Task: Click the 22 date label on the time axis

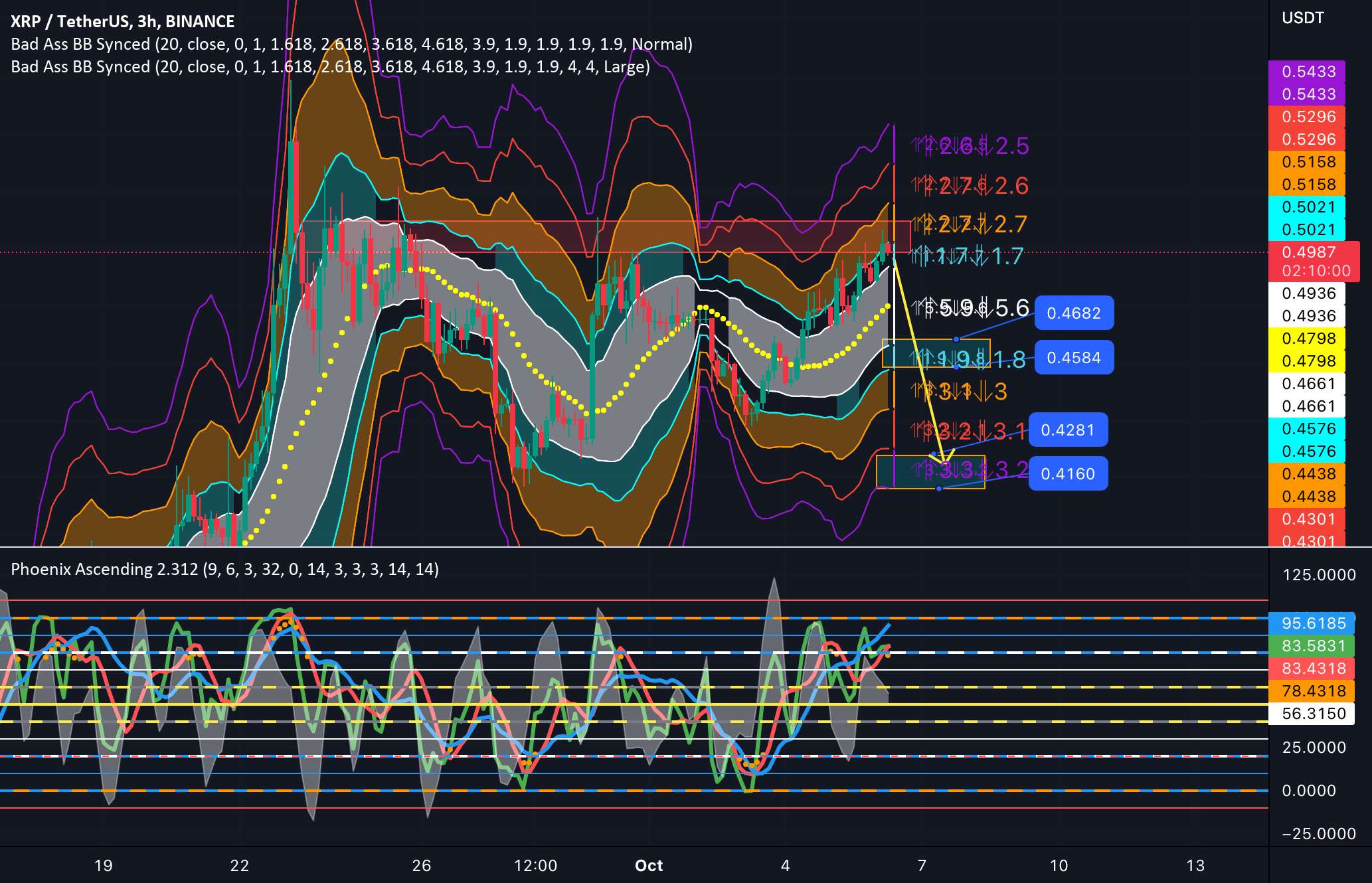Action: point(239,865)
